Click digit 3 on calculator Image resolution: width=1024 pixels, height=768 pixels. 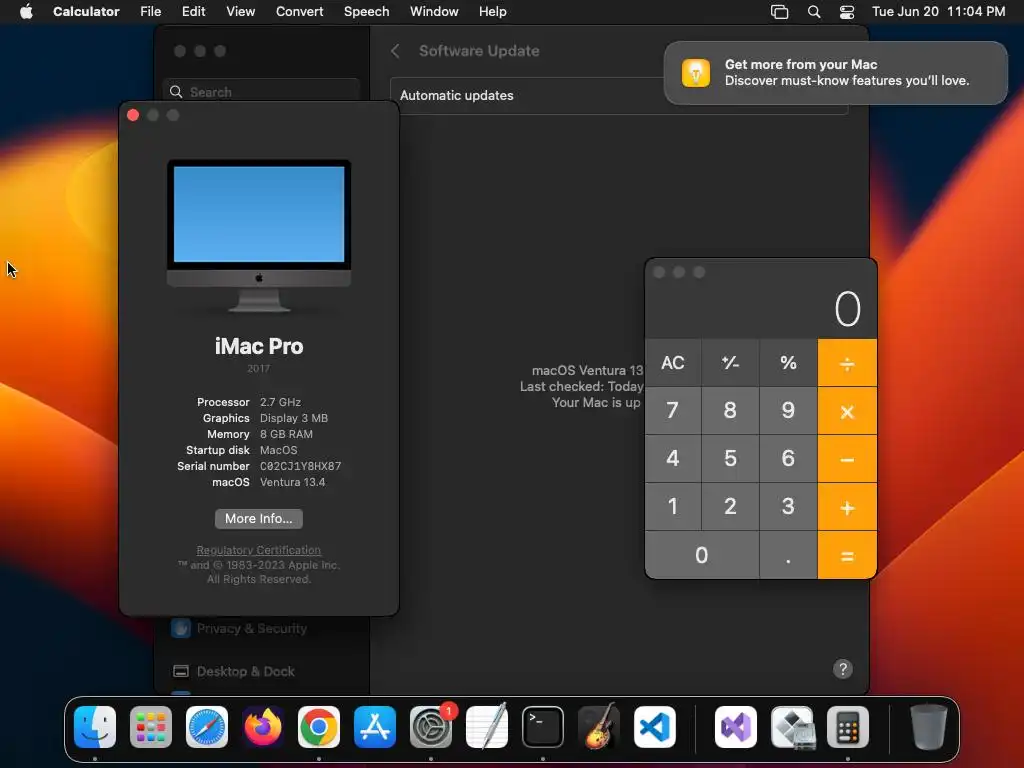[x=788, y=507]
